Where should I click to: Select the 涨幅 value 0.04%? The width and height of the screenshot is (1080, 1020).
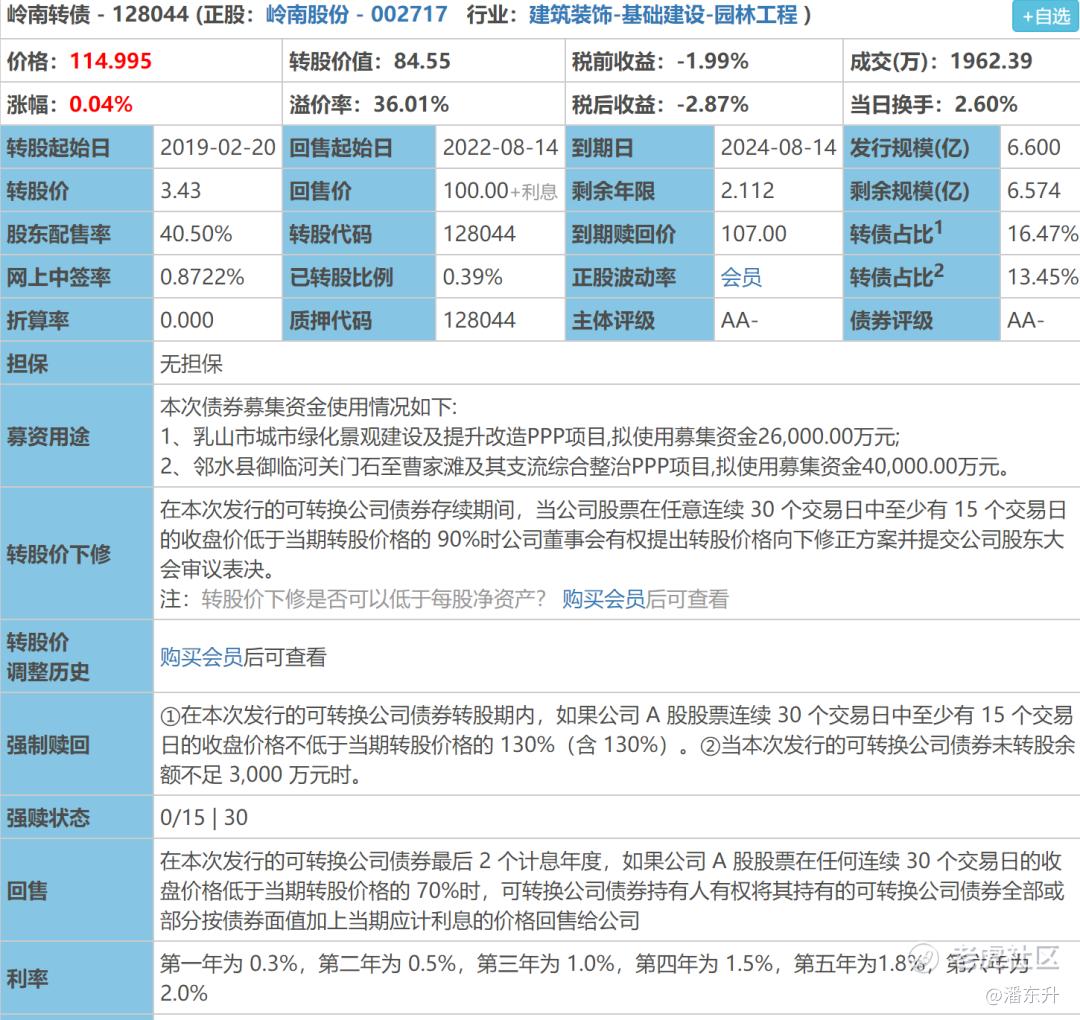[101, 104]
